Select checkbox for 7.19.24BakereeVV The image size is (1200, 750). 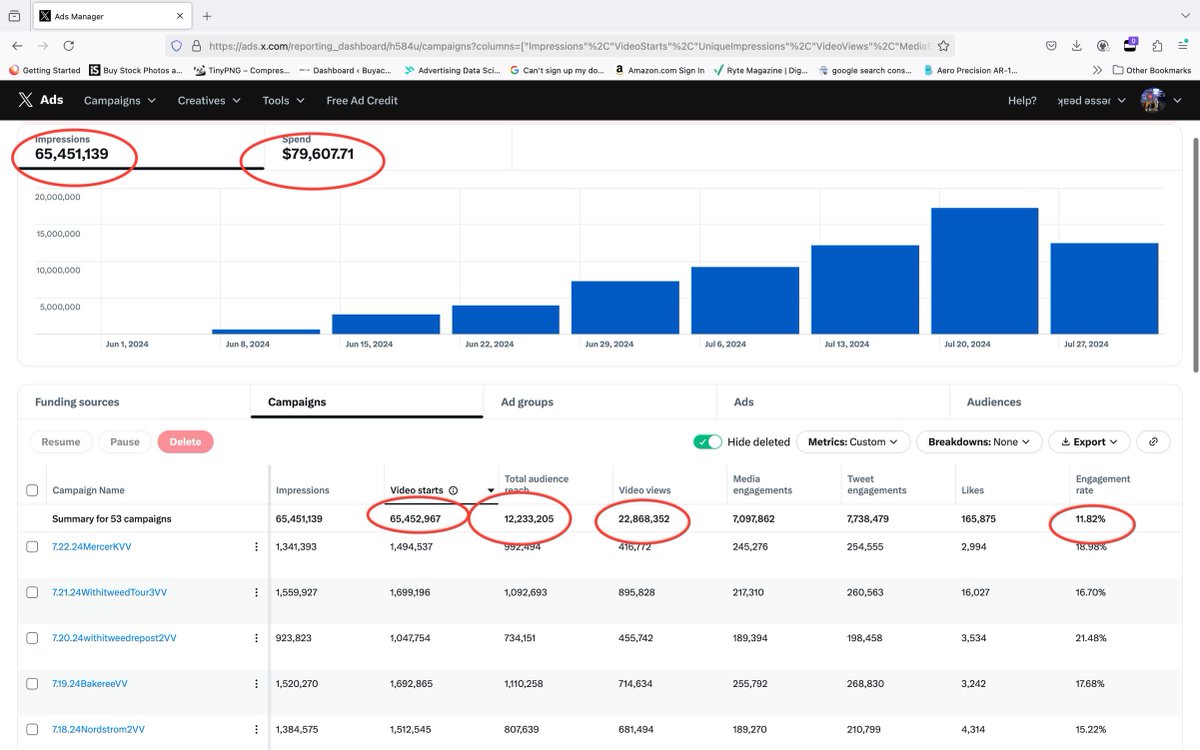(x=32, y=684)
